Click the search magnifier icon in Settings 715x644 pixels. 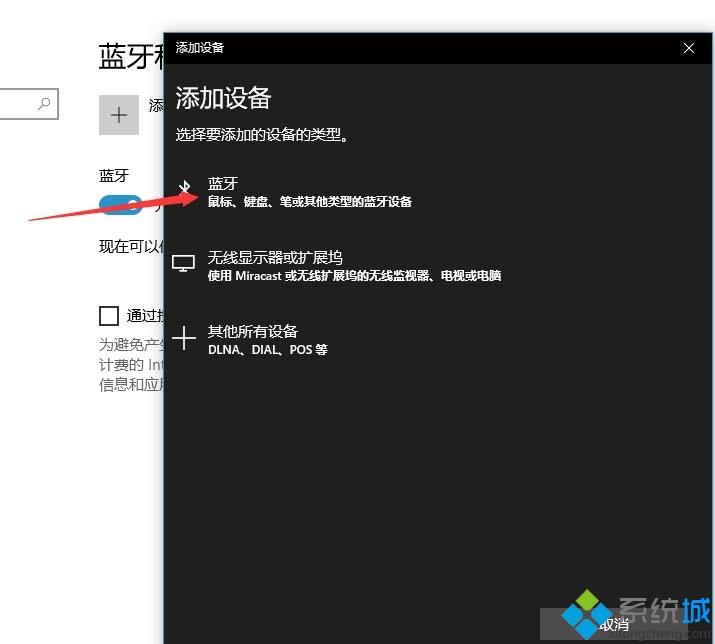point(44,104)
